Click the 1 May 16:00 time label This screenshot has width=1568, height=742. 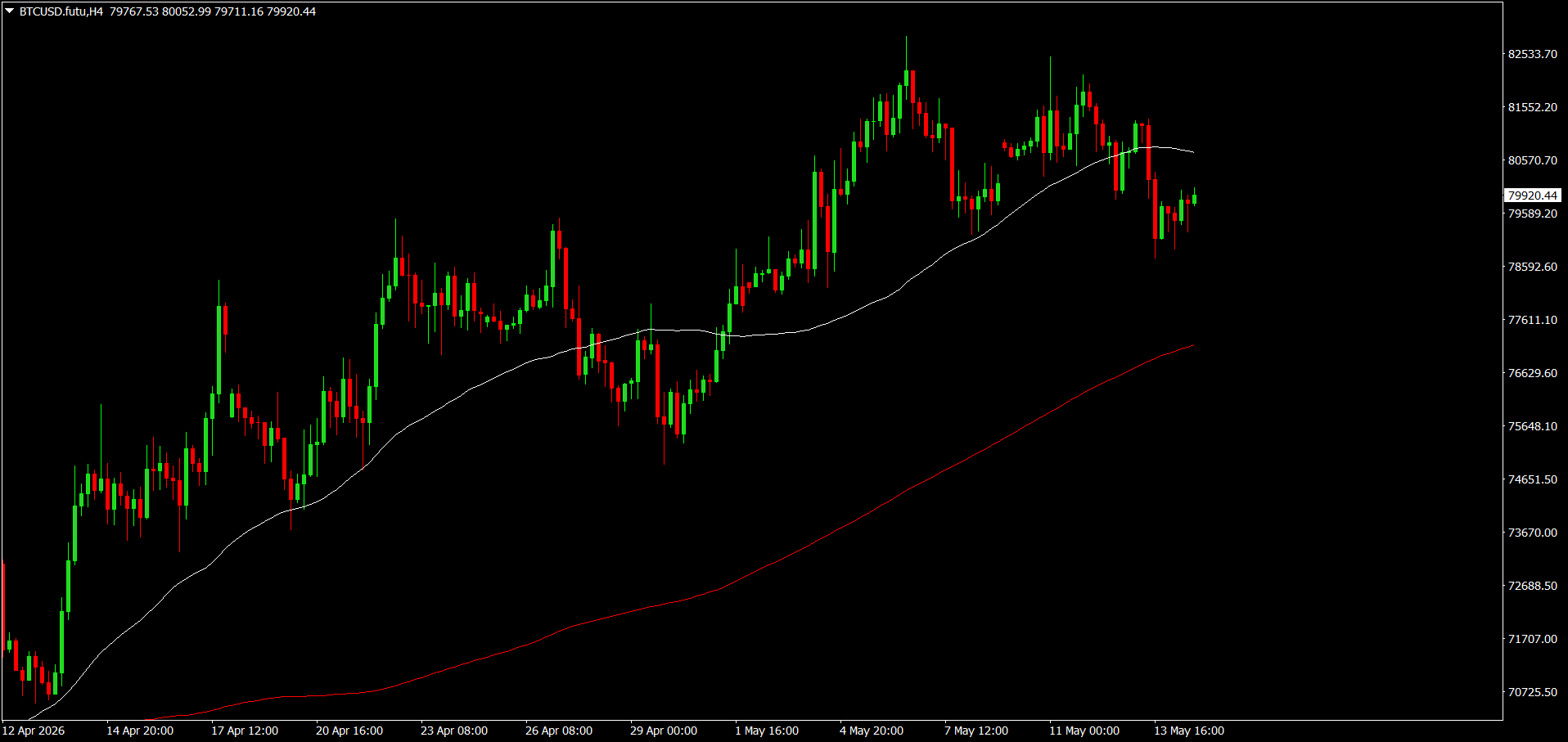click(x=767, y=731)
